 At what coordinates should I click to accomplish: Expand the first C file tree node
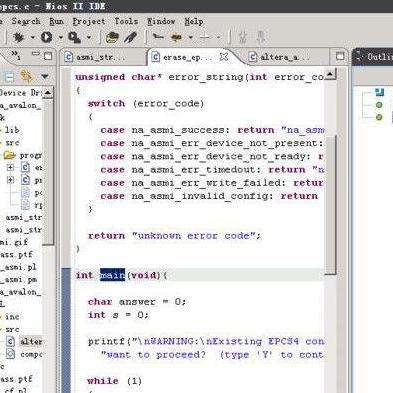(x=11, y=167)
